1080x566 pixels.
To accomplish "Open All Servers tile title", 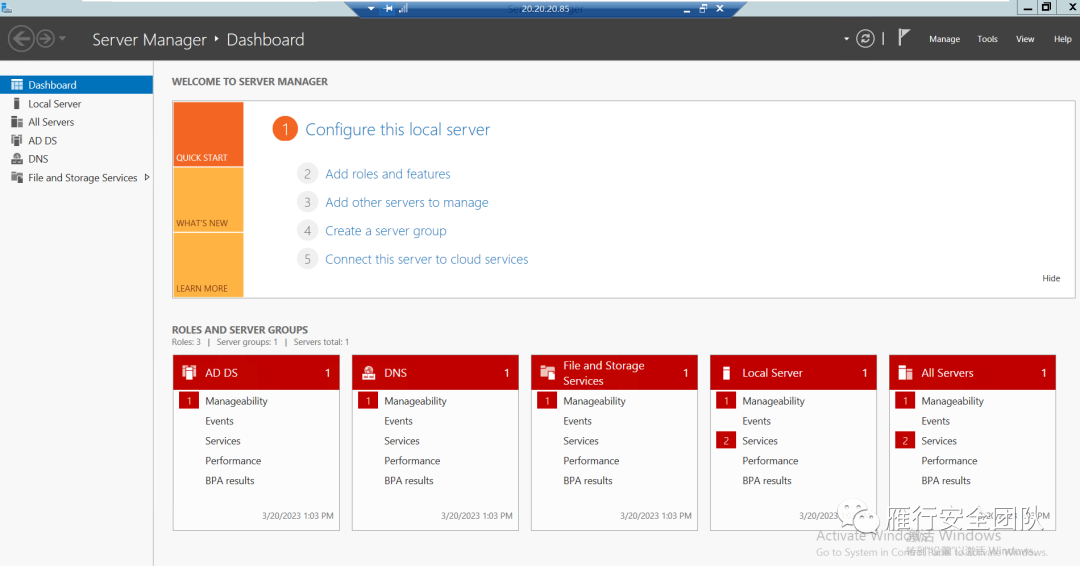I will (947, 373).
